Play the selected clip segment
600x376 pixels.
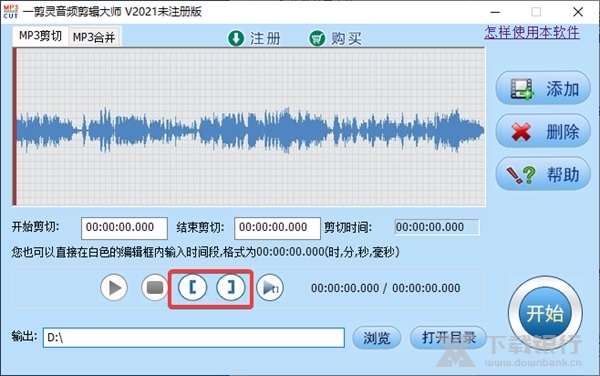click(270, 287)
